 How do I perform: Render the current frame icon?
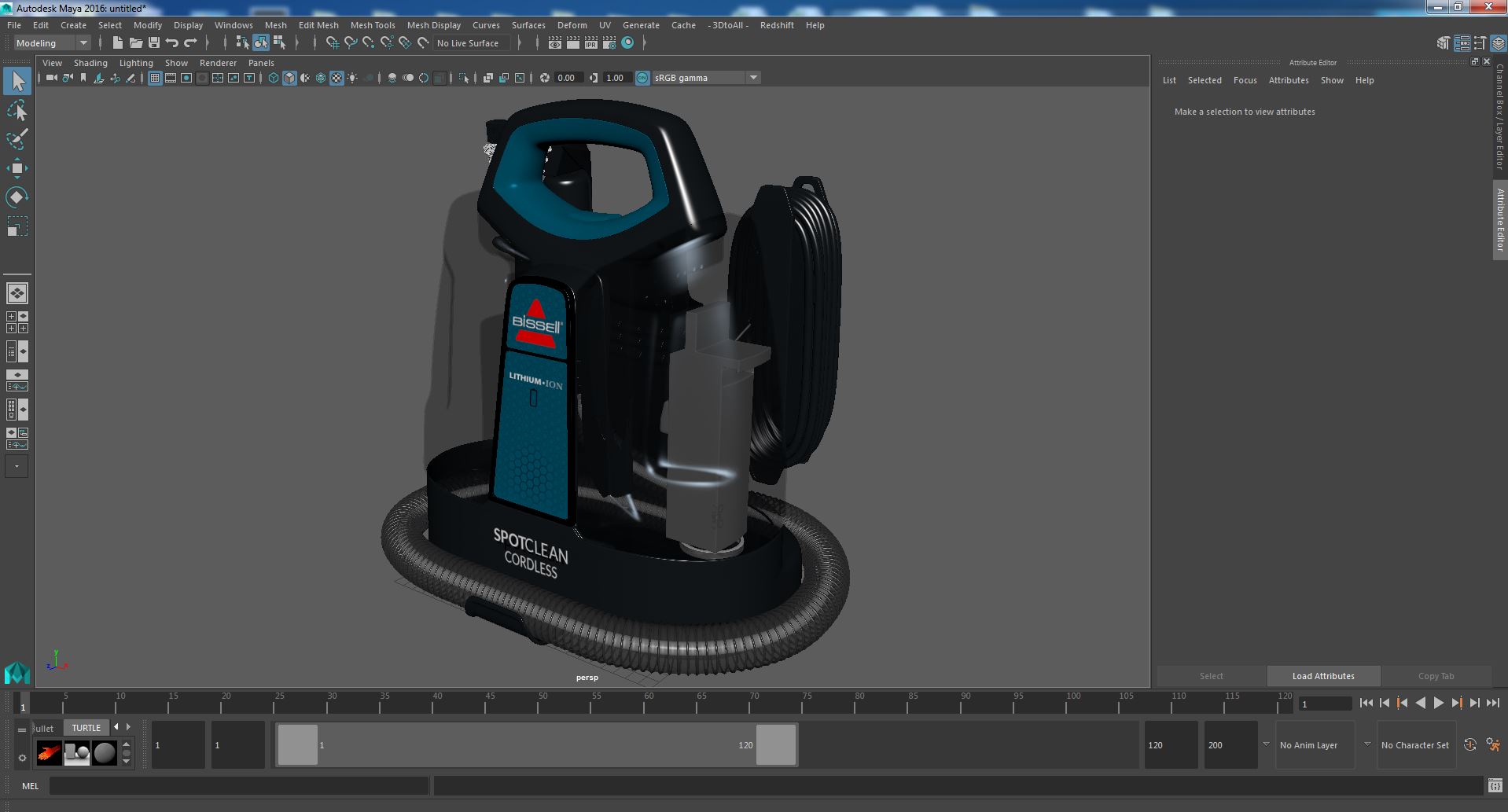[573, 43]
